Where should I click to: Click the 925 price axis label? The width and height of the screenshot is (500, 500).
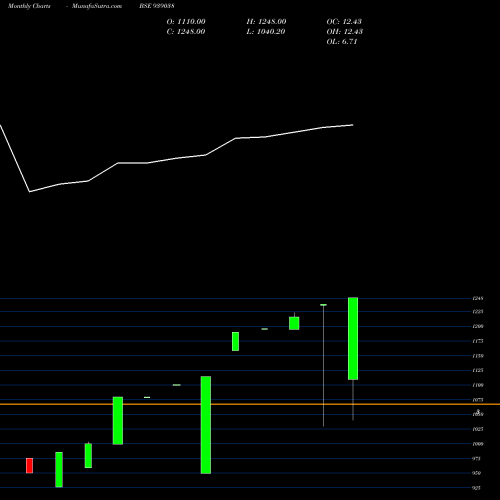coord(476,488)
